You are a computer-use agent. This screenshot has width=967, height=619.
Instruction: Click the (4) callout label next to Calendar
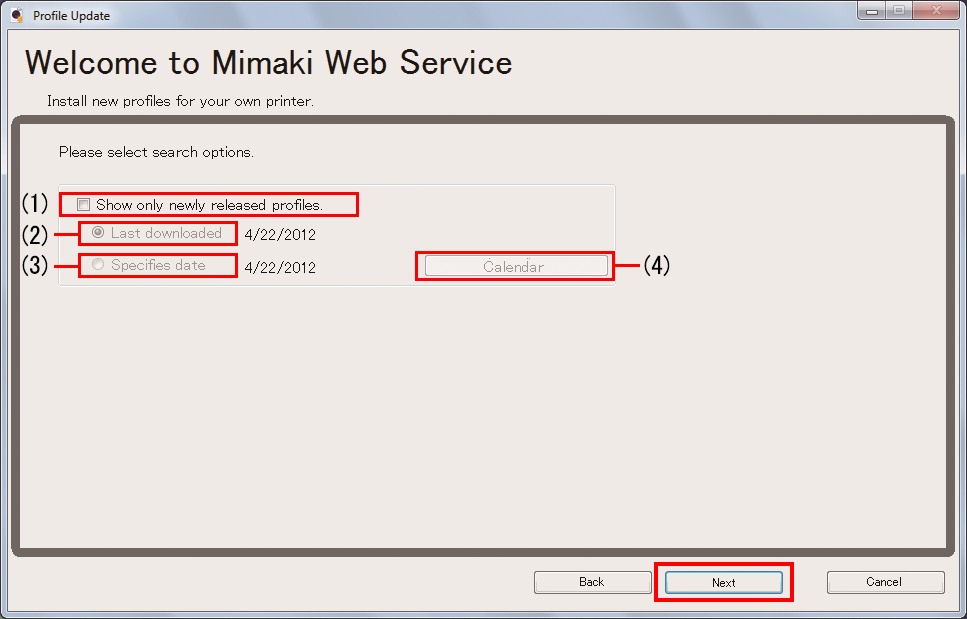point(655,265)
